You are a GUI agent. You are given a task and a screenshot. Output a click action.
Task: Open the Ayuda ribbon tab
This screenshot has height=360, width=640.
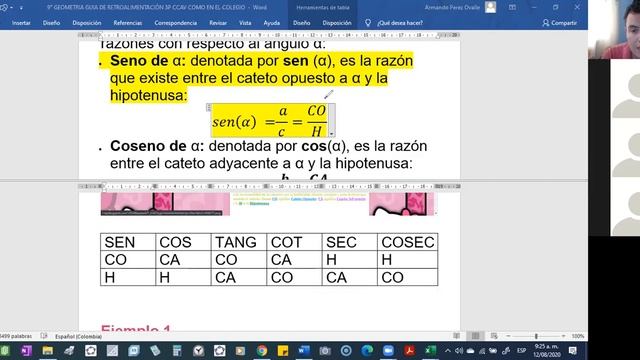(271, 23)
